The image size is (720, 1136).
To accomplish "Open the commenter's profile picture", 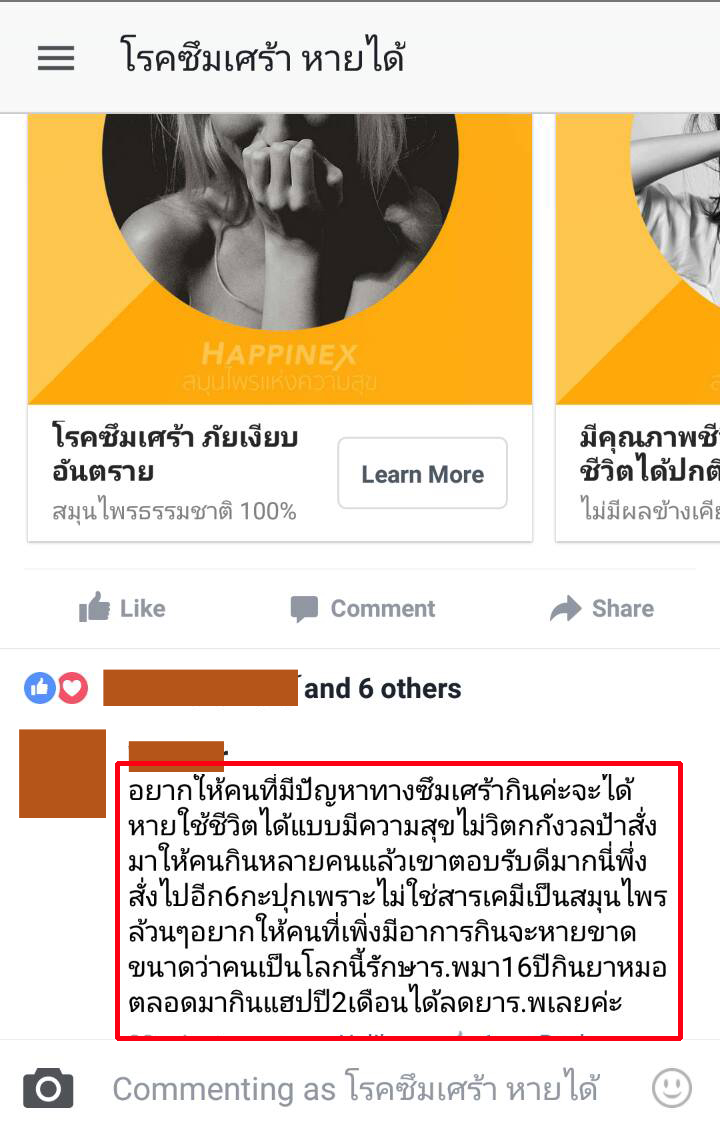I will click(62, 773).
